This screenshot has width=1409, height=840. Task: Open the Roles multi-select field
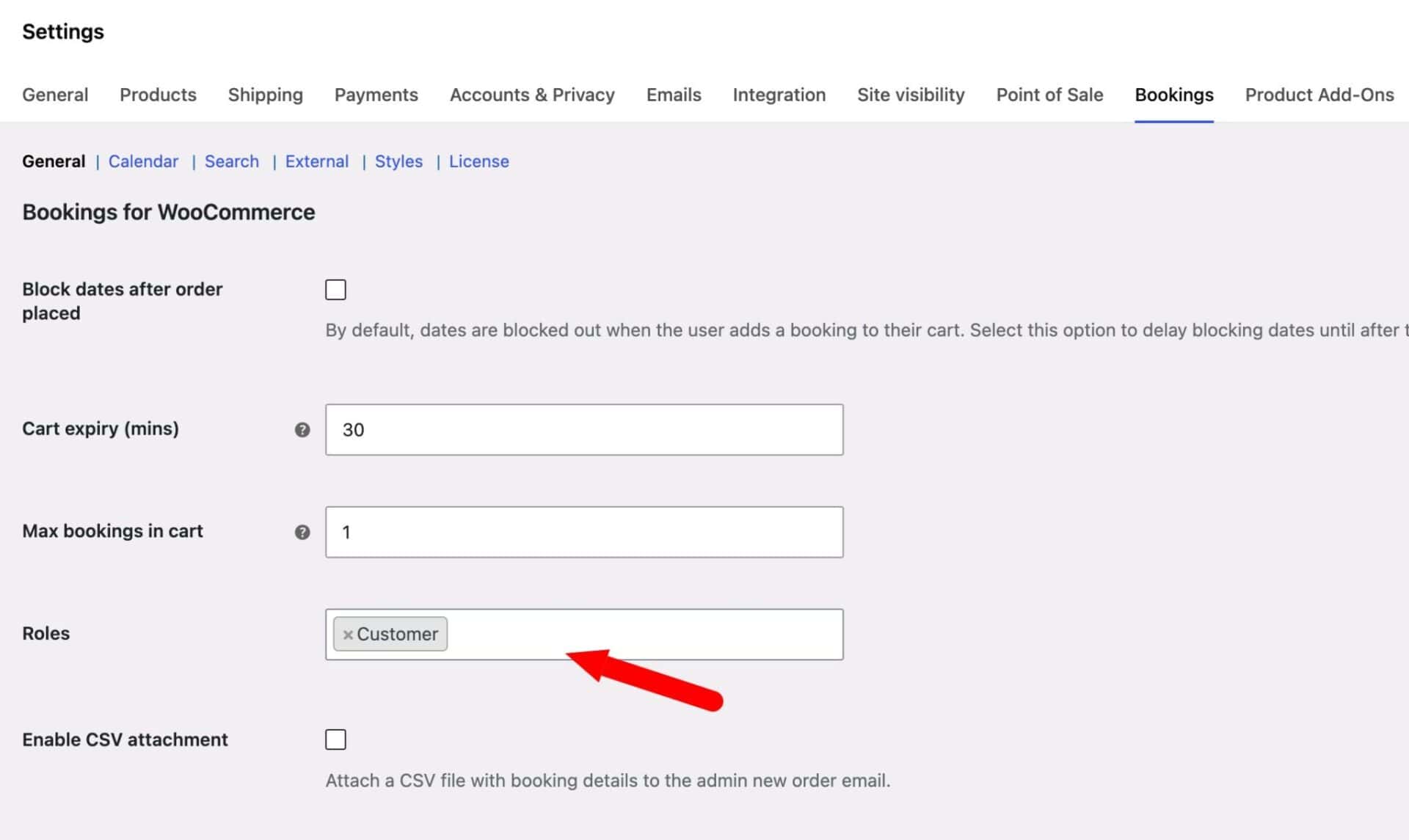[584, 635]
